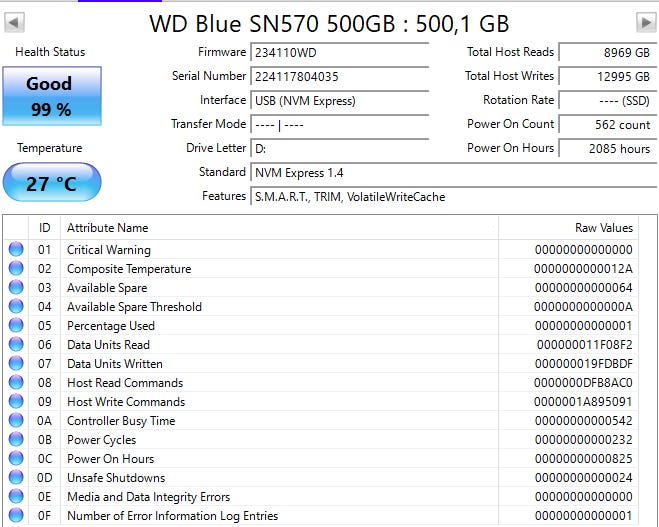Go to previous disk with left arrow

pos(14,22)
